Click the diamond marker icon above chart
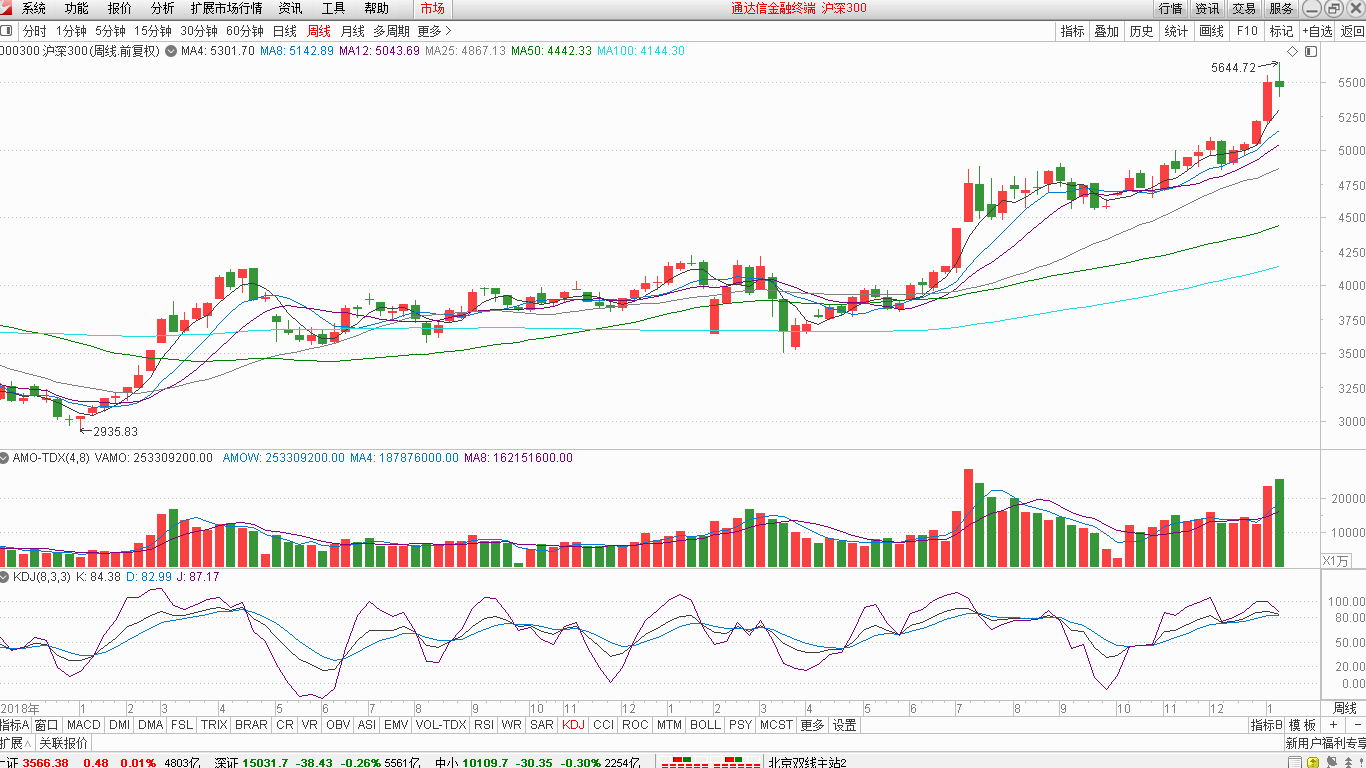 (1292, 51)
